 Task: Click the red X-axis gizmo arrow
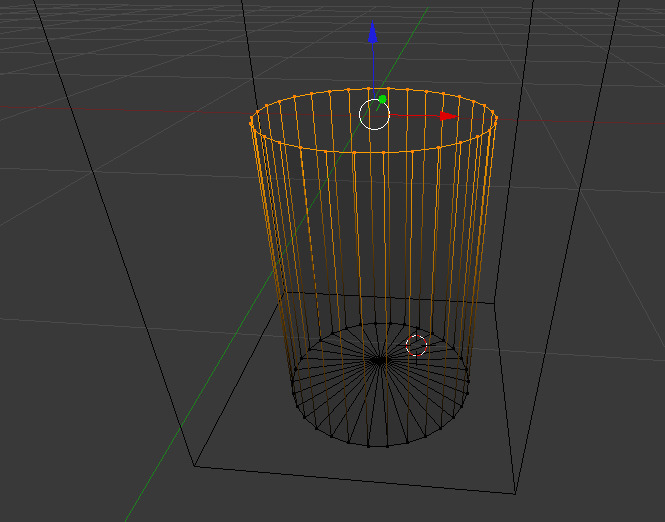(449, 116)
